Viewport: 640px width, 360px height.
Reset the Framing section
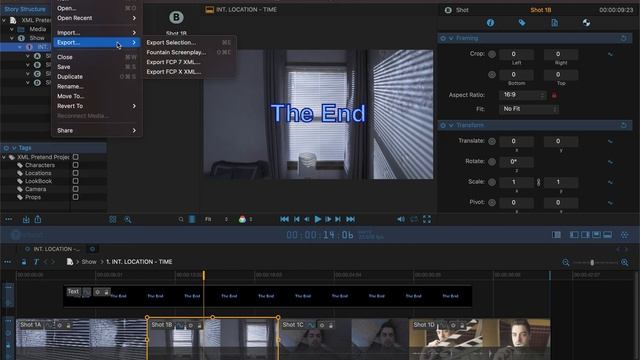(x=624, y=38)
